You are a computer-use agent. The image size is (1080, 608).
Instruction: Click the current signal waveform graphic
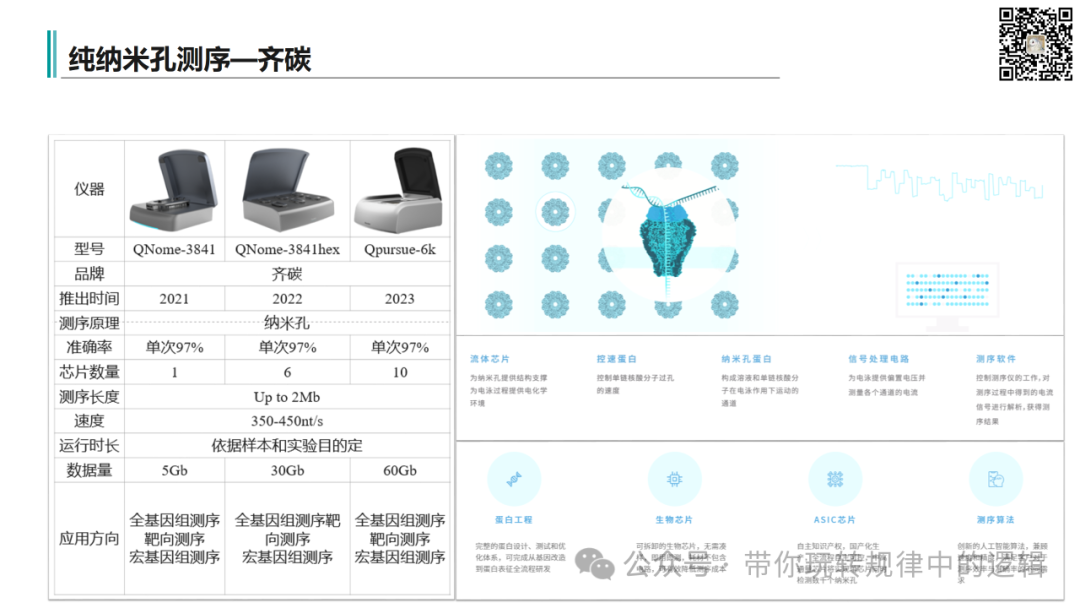(x=939, y=182)
